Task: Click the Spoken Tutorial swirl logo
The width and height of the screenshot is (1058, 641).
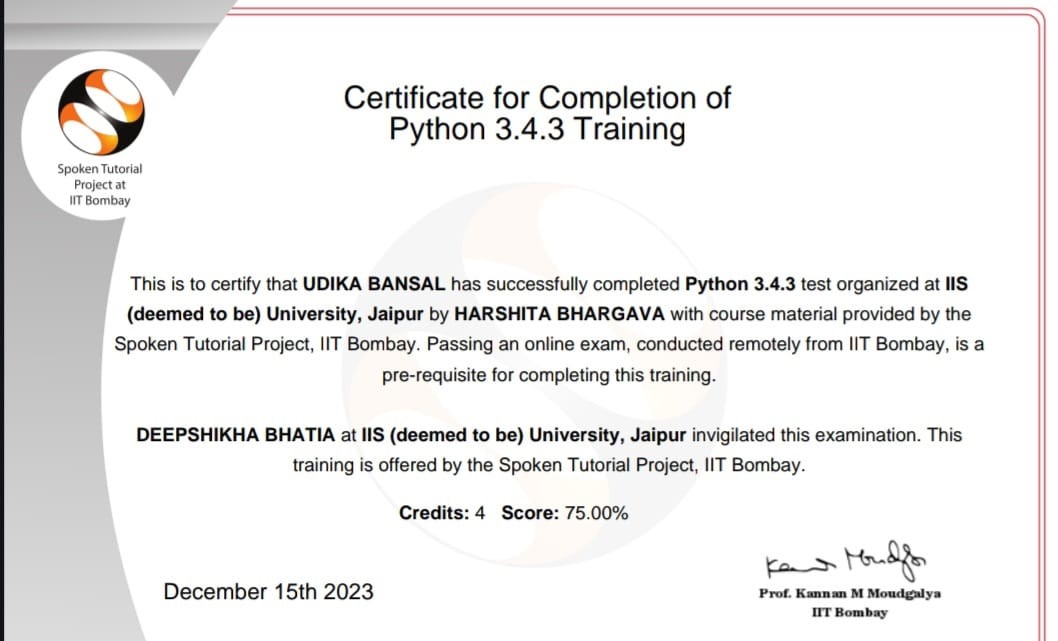Action: pos(101,112)
